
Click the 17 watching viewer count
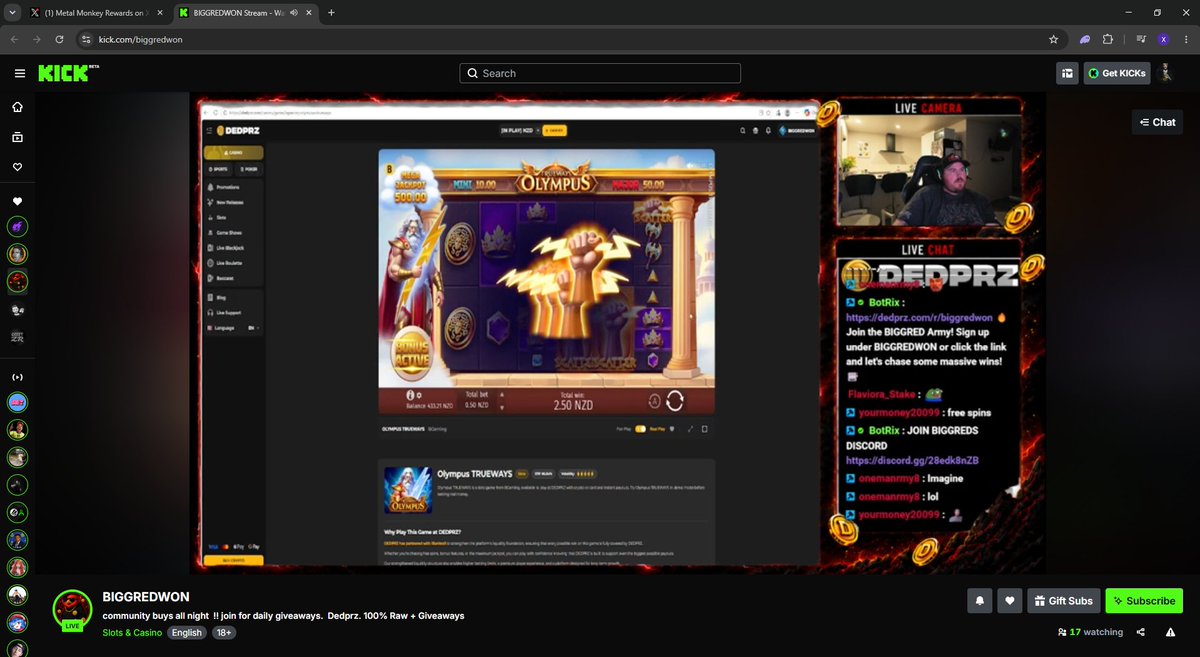pos(1090,632)
